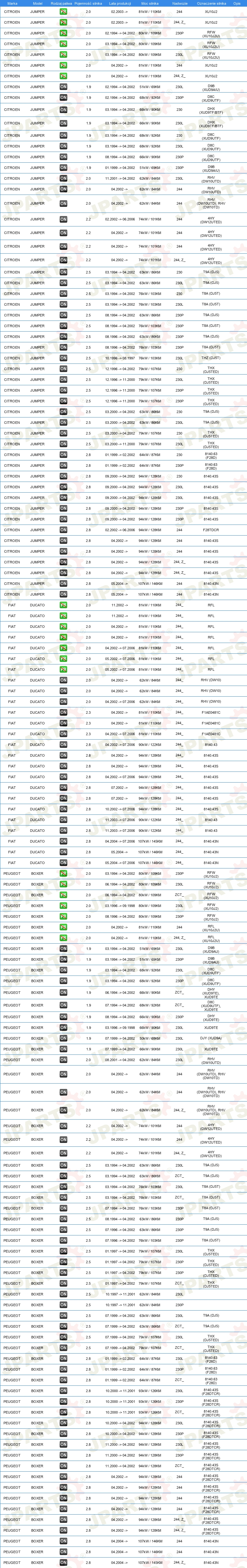247x1568 pixels.
Task: Click petrol icon of Peugeot 03.1994->09.1996 80kW row
Action: point(63,906)
